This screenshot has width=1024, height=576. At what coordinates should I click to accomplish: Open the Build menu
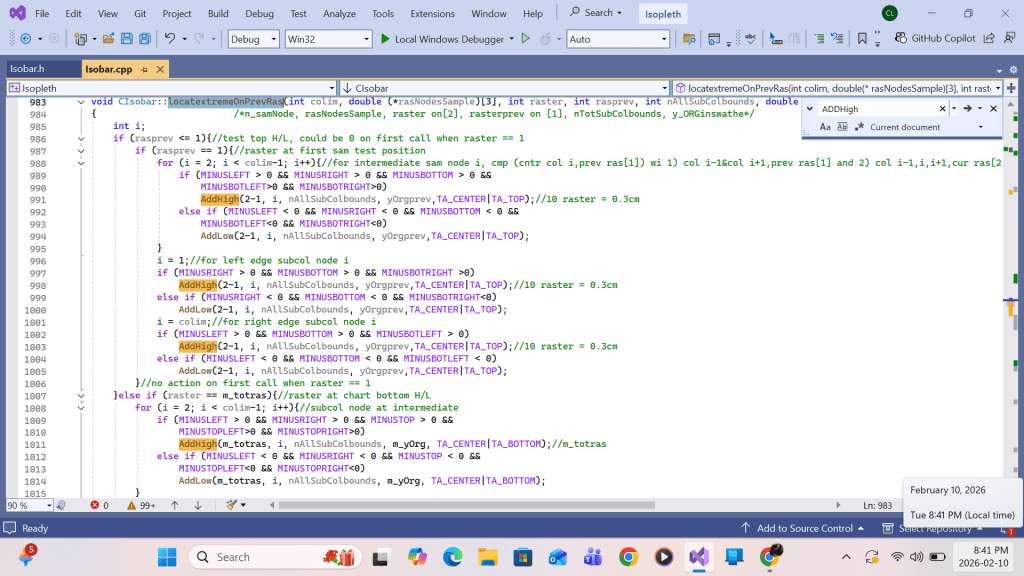click(218, 13)
